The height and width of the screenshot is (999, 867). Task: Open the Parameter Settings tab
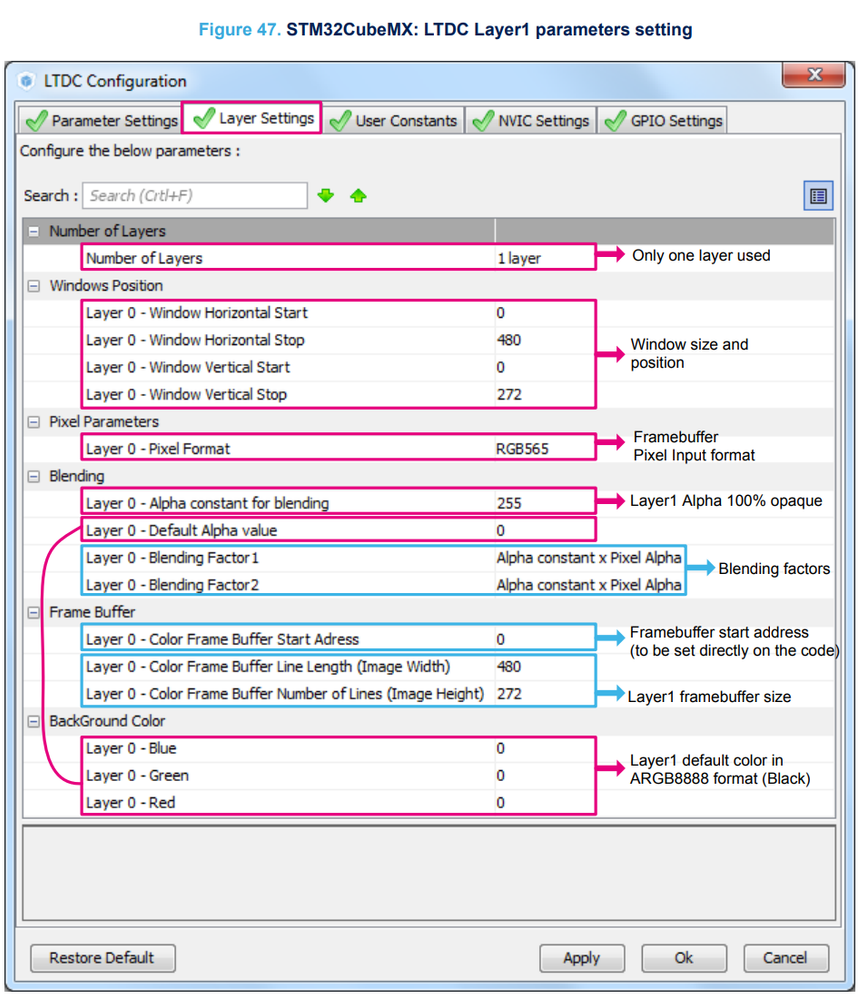click(x=101, y=120)
